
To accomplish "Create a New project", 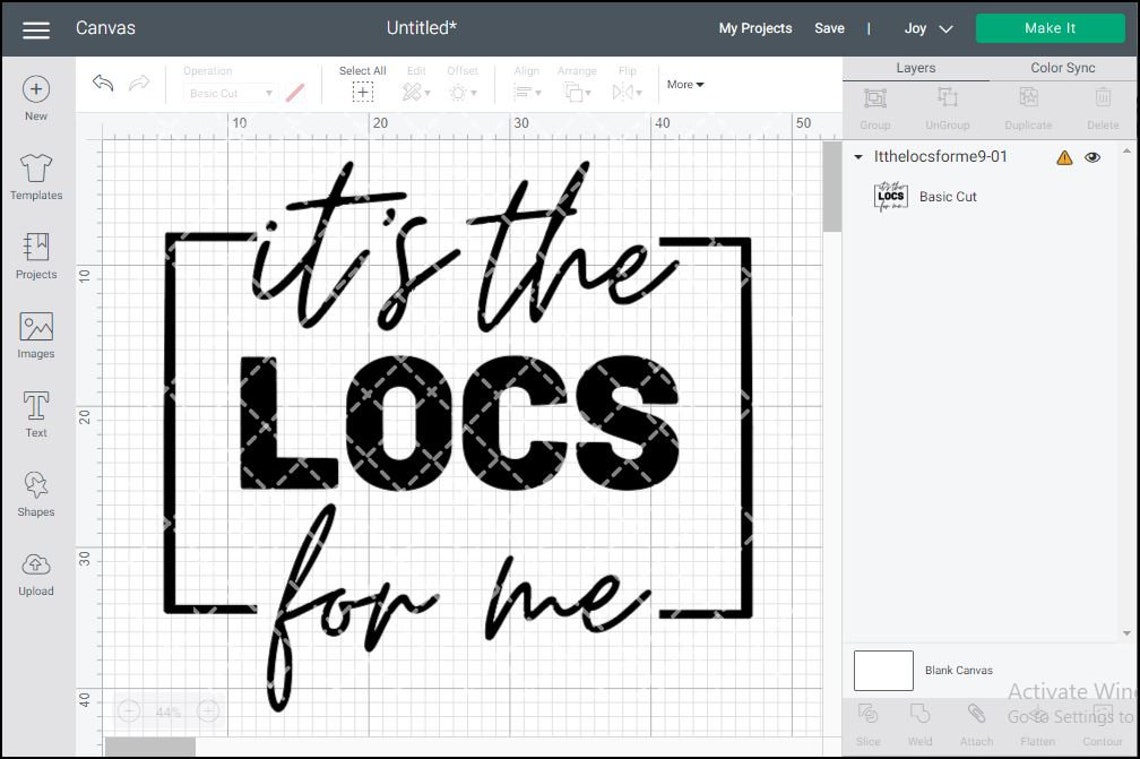I will (x=36, y=98).
